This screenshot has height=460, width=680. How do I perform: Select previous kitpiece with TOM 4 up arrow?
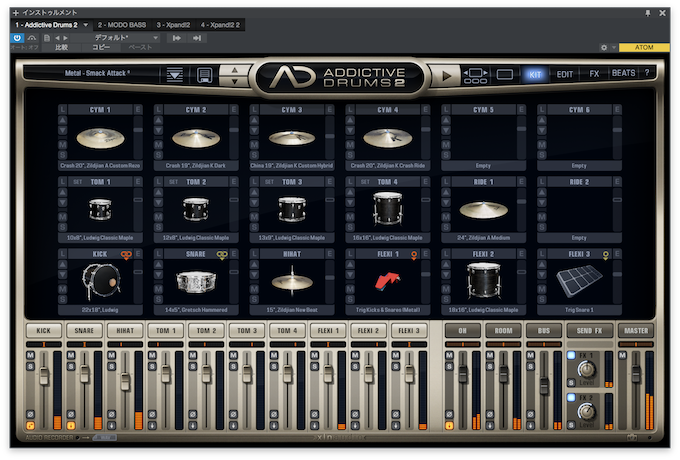coord(350,192)
